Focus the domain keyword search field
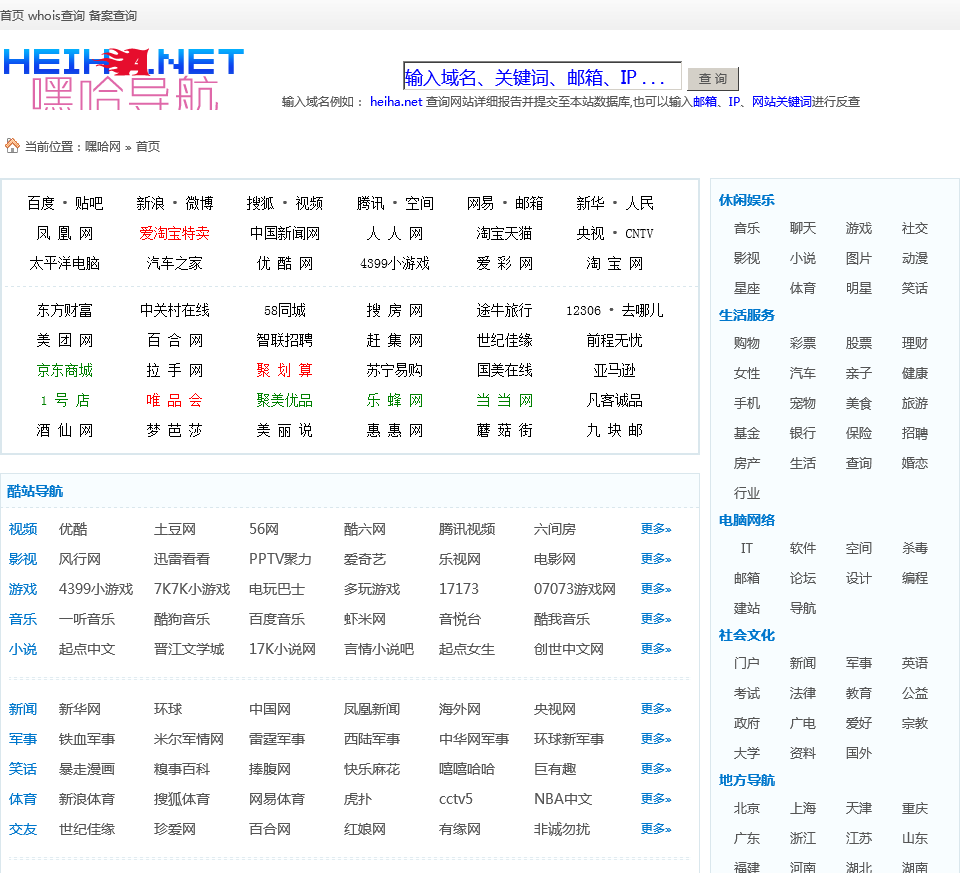This screenshot has height=873, width=960. click(542, 77)
